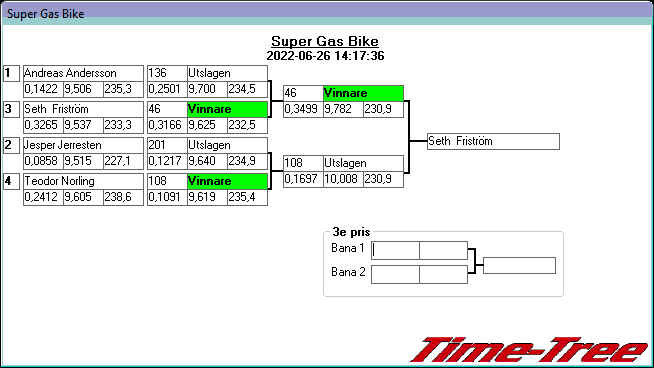Click the Bana 1 second input box
Viewport: 654px width, 368px height.
[x=443, y=250]
